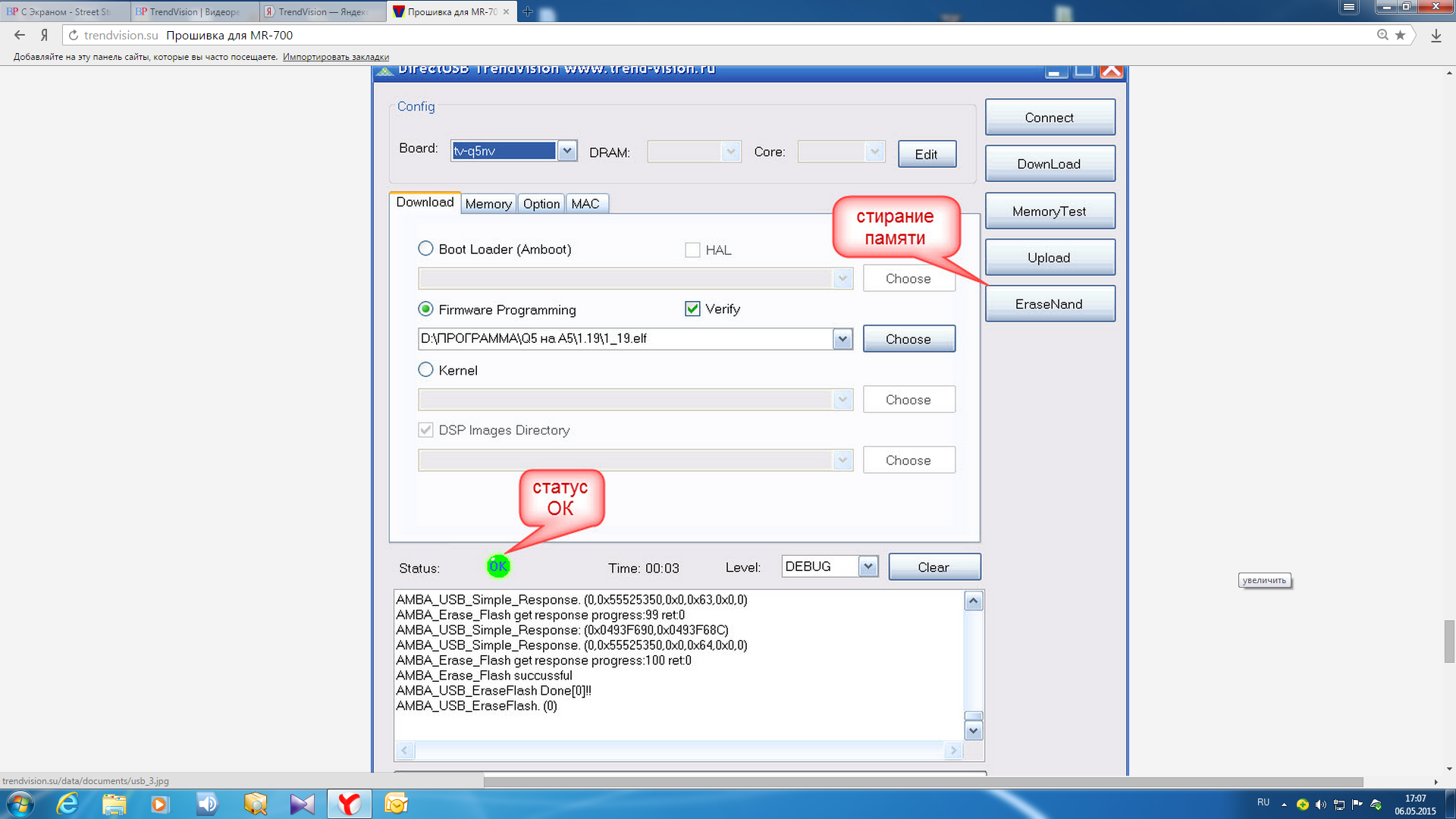Screen dimensions: 1456x819
Task: Open the DEBUG level dropdown
Action: (x=868, y=566)
